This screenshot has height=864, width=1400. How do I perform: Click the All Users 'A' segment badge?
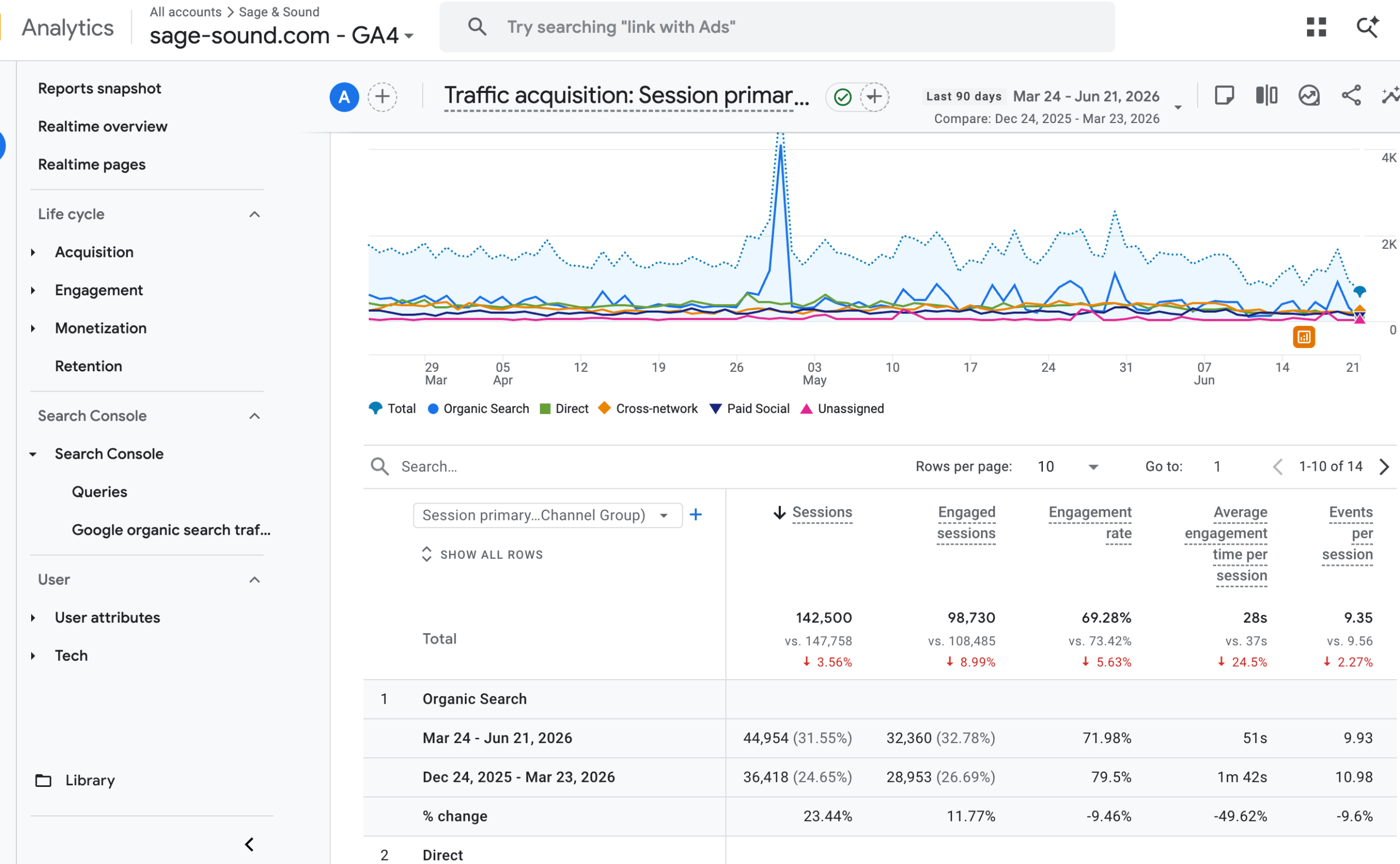pos(344,97)
